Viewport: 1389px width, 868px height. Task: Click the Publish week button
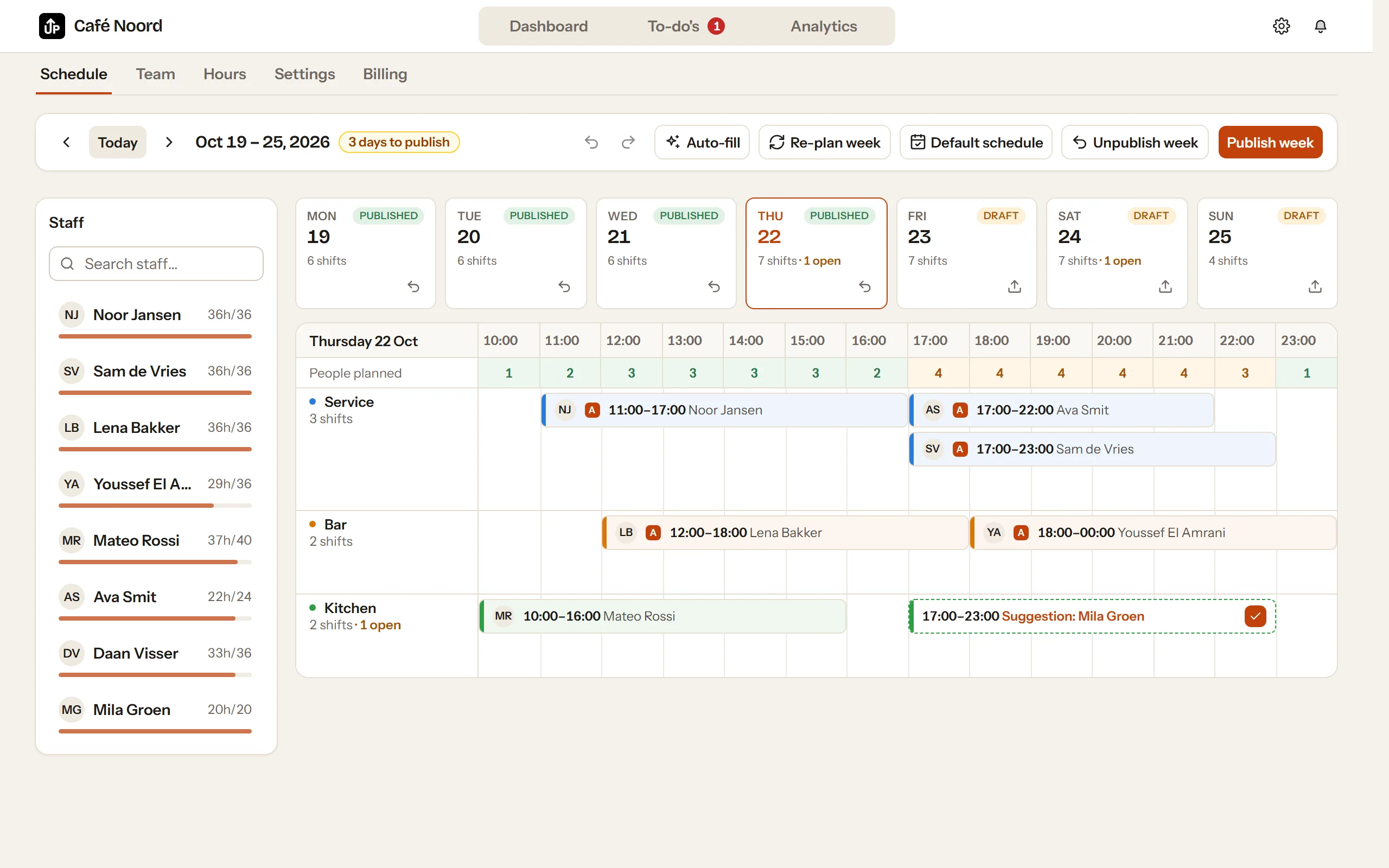click(1270, 142)
